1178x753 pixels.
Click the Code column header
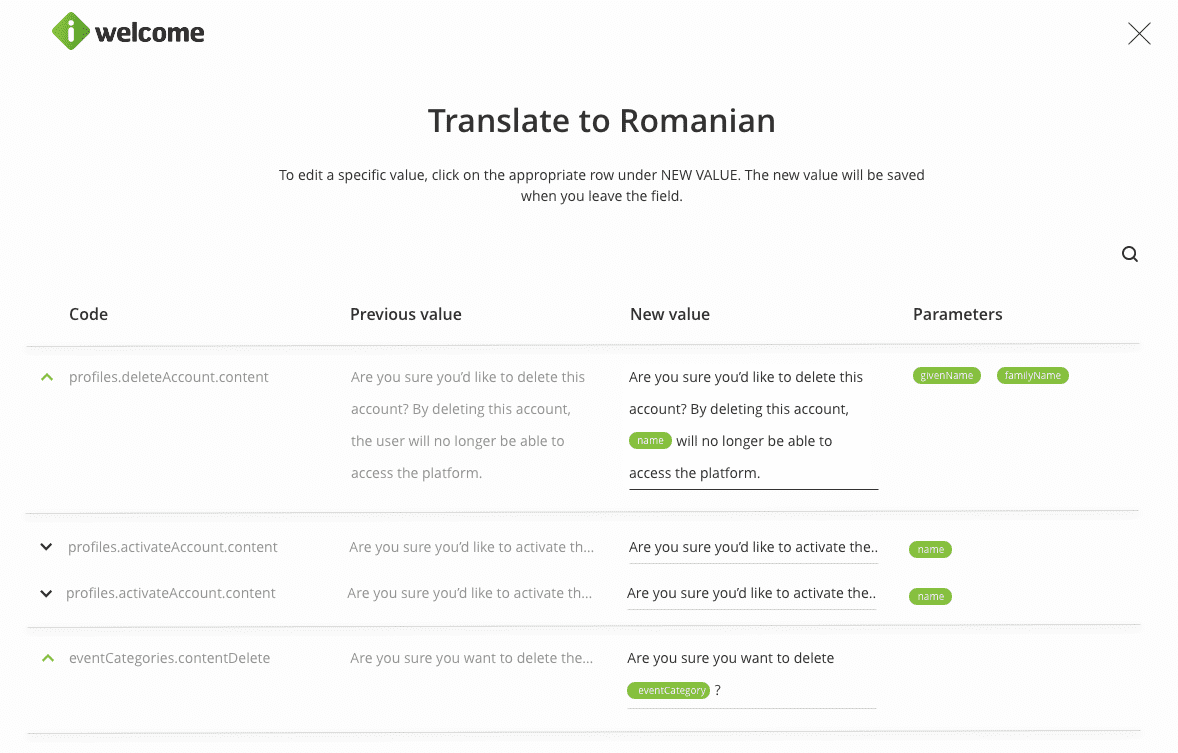coord(88,314)
